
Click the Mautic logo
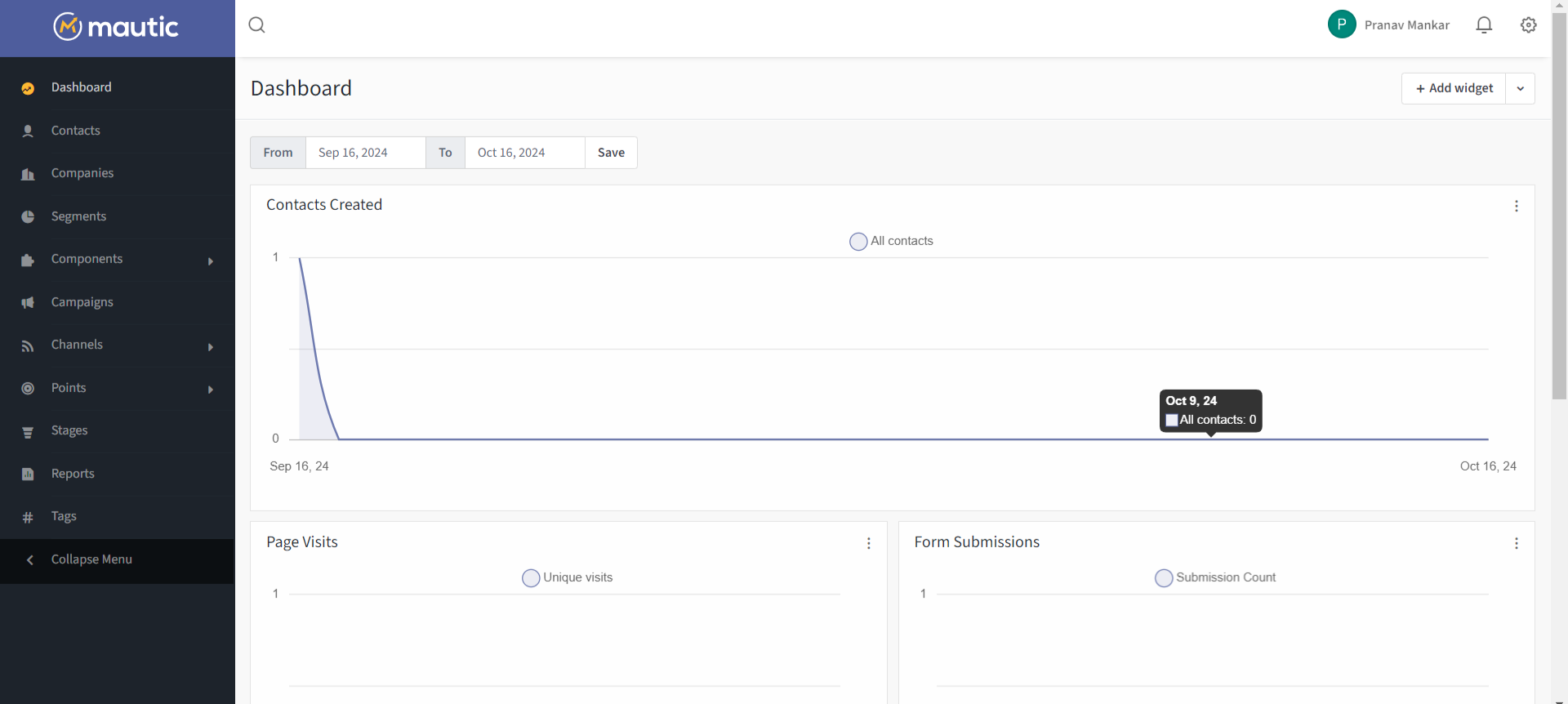point(117,27)
